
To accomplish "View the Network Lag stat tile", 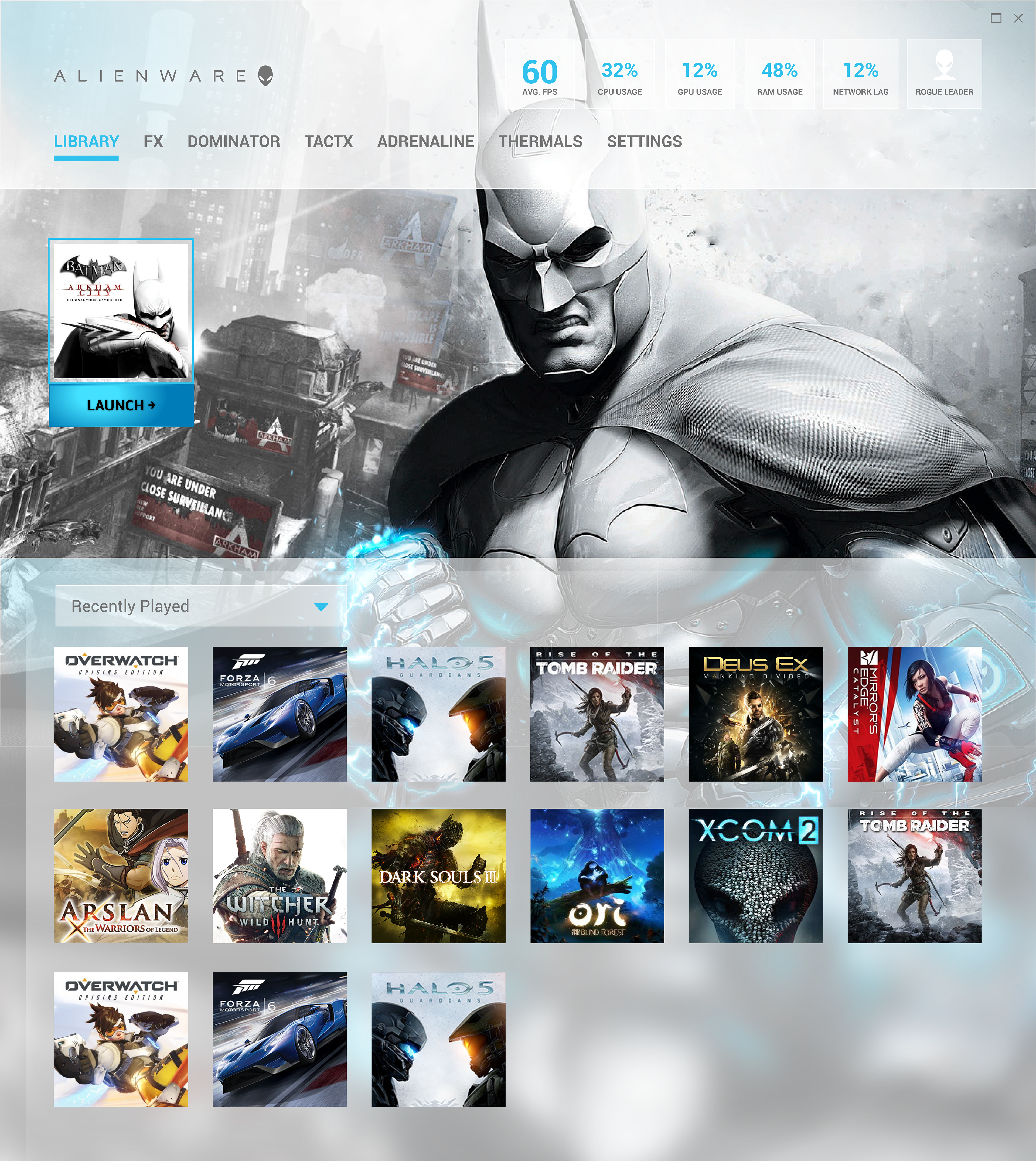I will (x=860, y=74).
